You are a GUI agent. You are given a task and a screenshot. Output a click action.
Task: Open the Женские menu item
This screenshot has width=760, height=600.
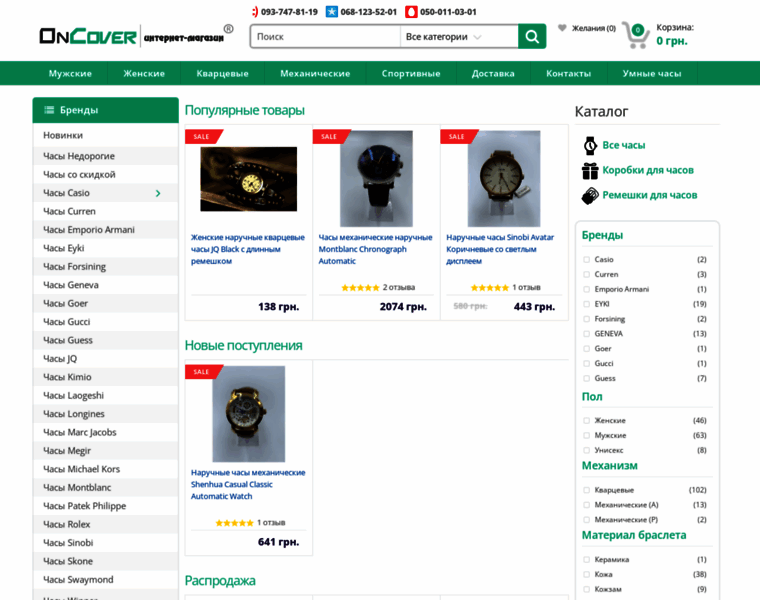pos(144,74)
